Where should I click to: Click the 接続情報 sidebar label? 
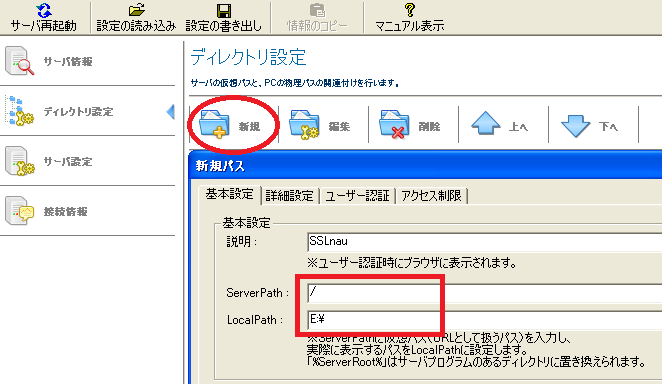(x=65, y=212)
